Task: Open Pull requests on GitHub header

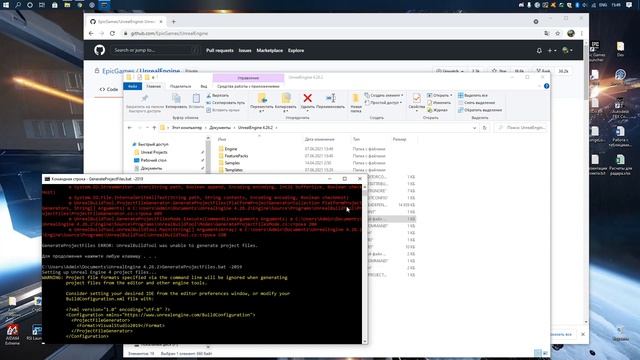Action: coord(220,51)
